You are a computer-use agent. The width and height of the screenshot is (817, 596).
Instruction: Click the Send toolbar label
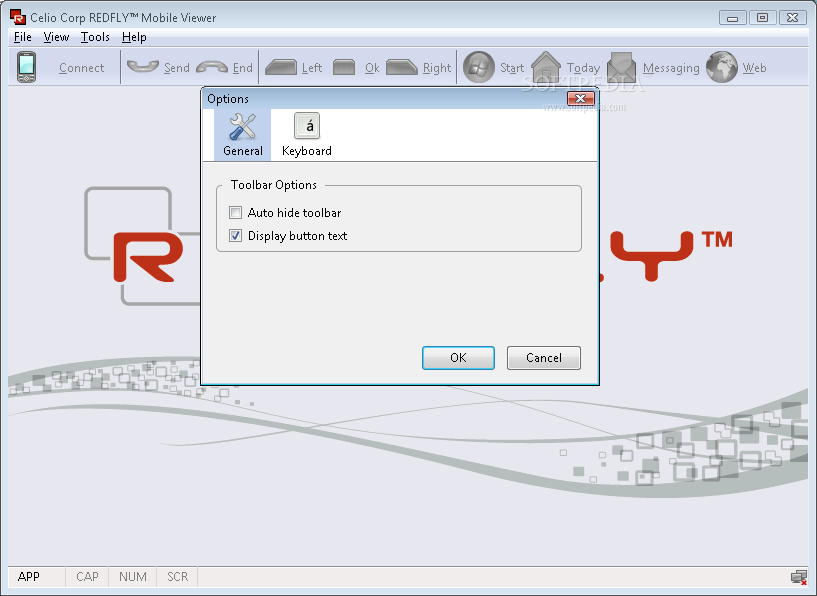click(x=177, y=68)
